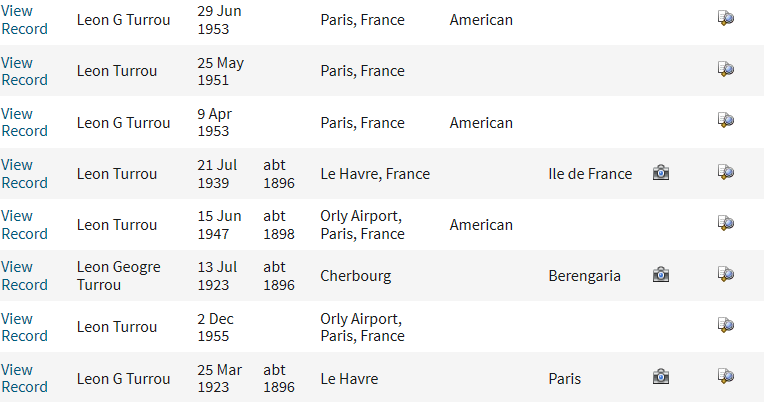Open camera image icon for Paris ship row

(x=661, y=377)
